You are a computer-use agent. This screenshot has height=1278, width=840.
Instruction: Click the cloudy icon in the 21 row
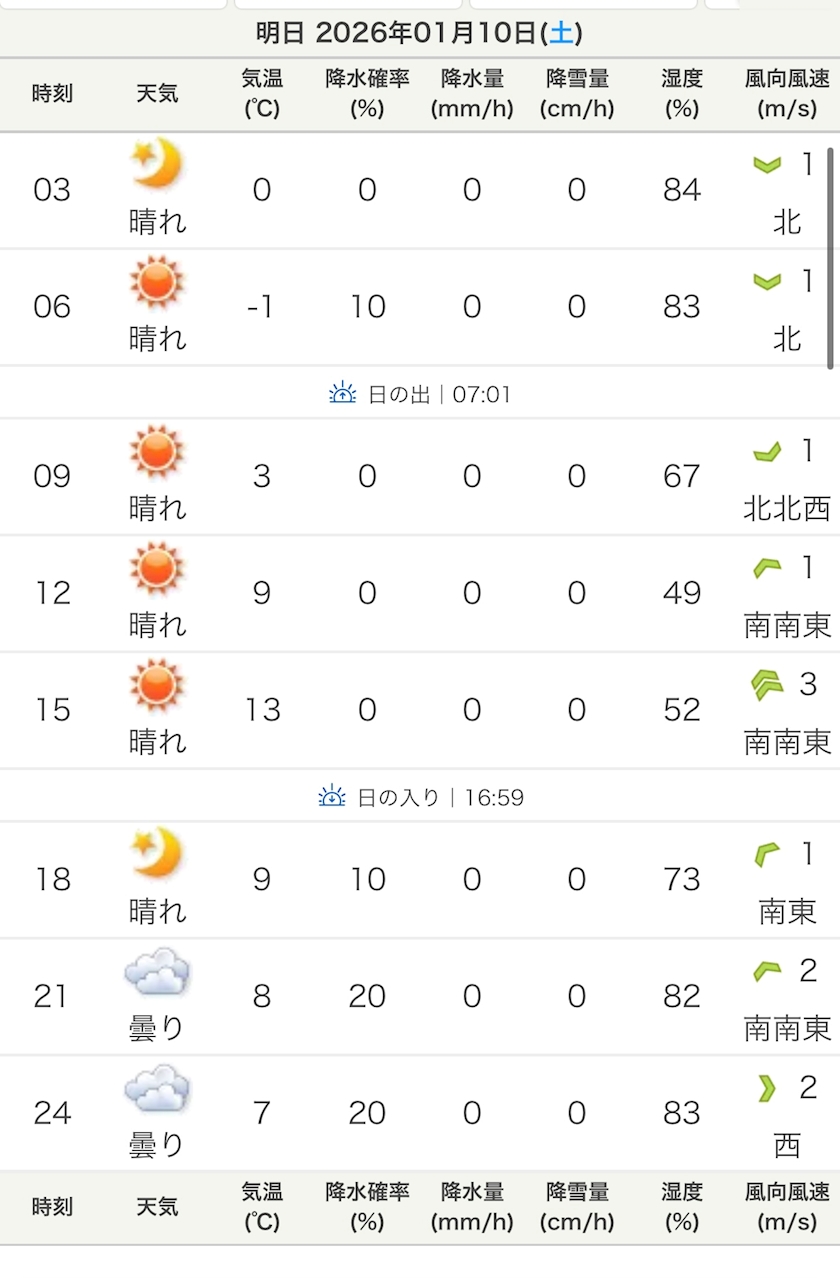click(x=157, y=971)
